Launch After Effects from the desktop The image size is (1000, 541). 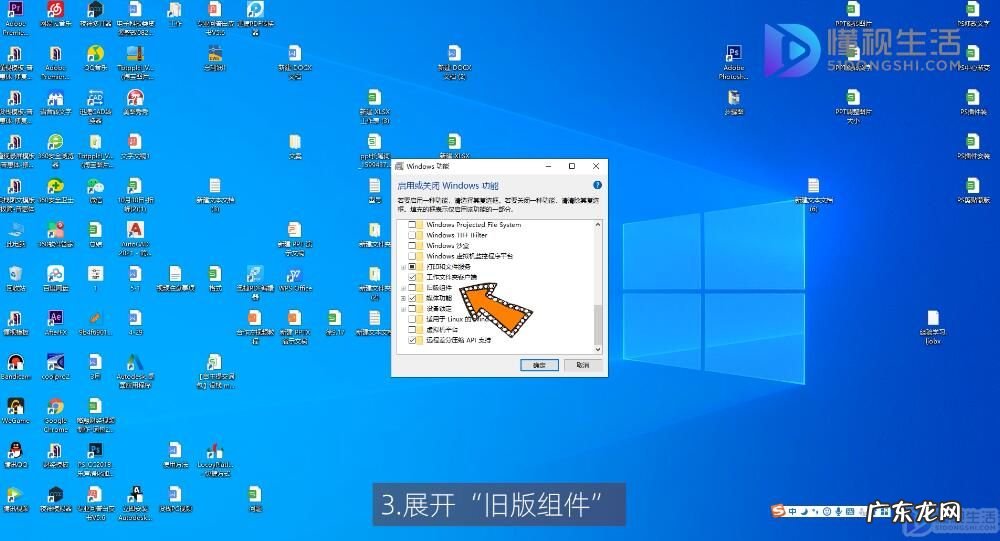click(x=55, y=318)
